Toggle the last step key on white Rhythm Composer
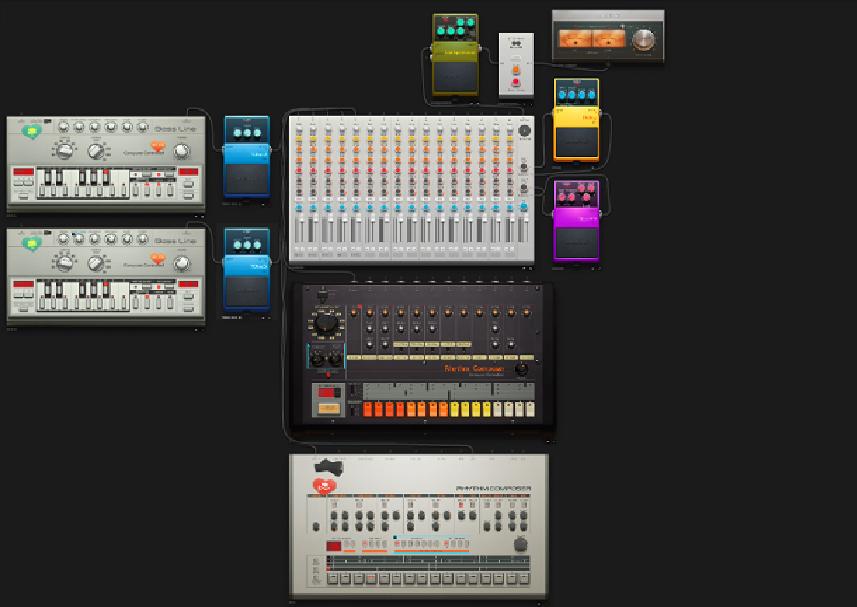The height and width of the screenshot is (607, 857). (524, 579)
